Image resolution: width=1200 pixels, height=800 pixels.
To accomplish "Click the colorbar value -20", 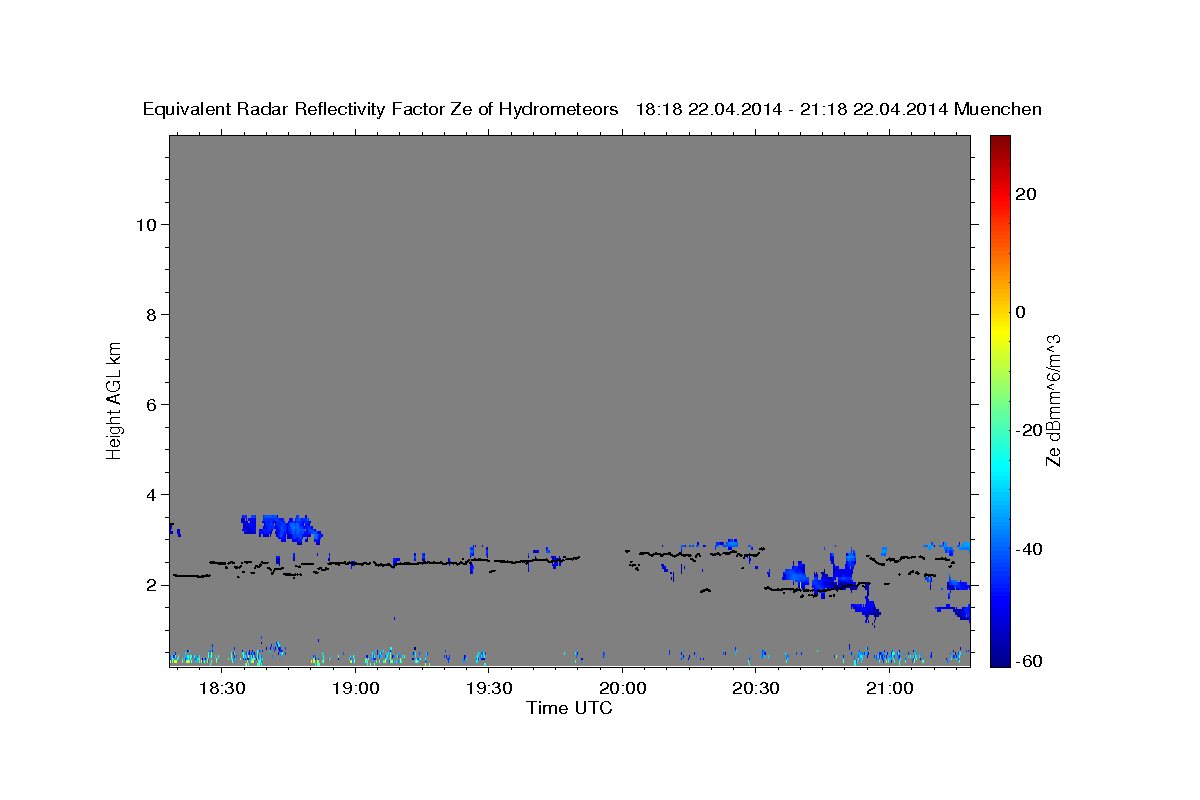I will [1029, 431].
